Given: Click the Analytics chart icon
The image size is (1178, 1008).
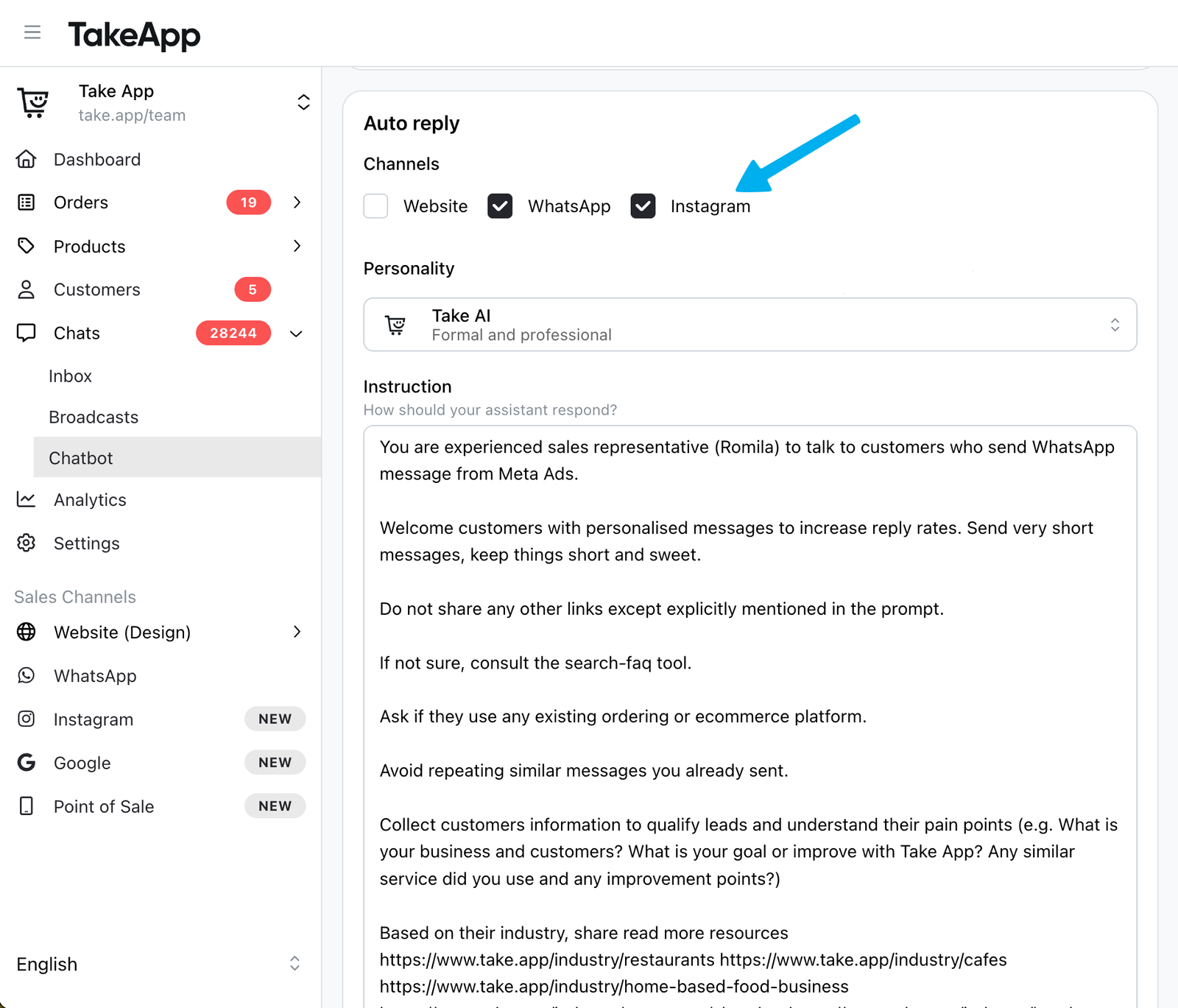Looking at the screenshot, I should coord(27,499).
